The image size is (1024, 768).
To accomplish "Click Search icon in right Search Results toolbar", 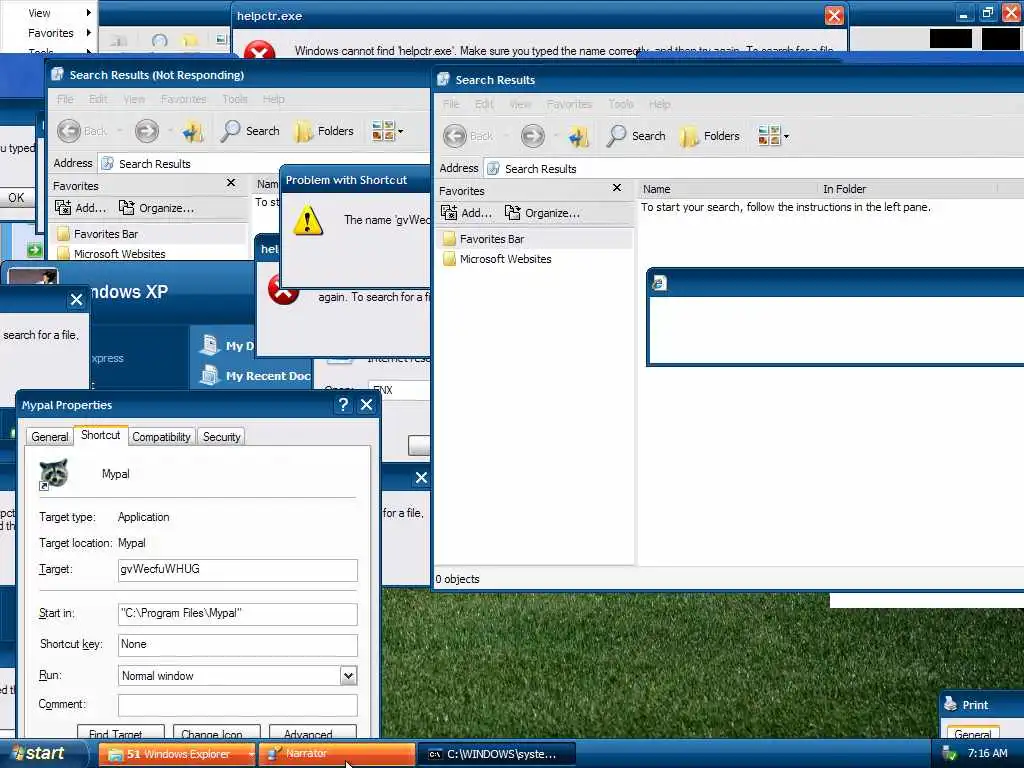I will pos(616,136).
